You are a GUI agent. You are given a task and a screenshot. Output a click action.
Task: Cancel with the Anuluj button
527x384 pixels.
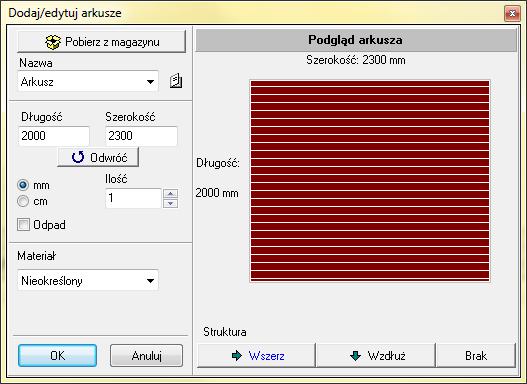(147, 355)
